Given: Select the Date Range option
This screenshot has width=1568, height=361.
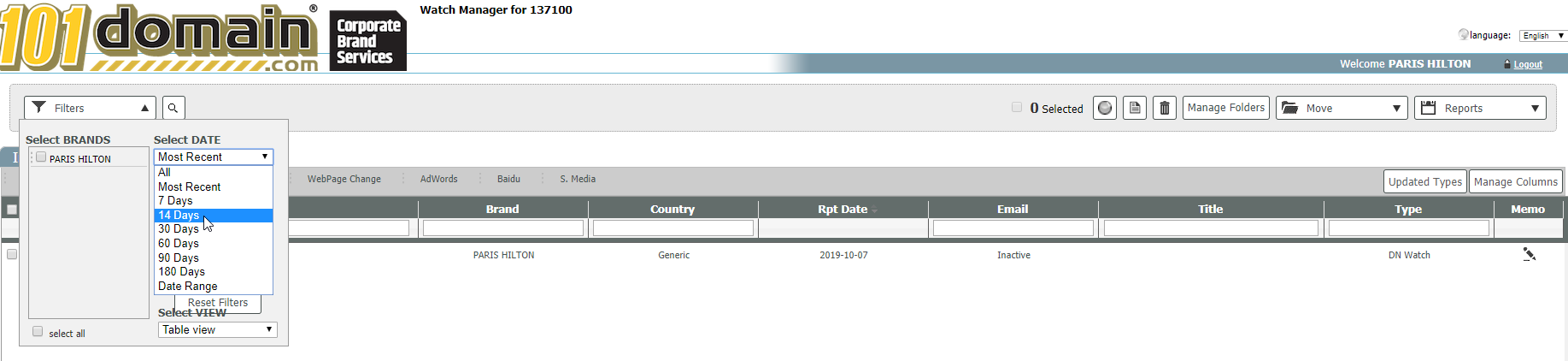Looking at the screenshot, I should [188, 287].
